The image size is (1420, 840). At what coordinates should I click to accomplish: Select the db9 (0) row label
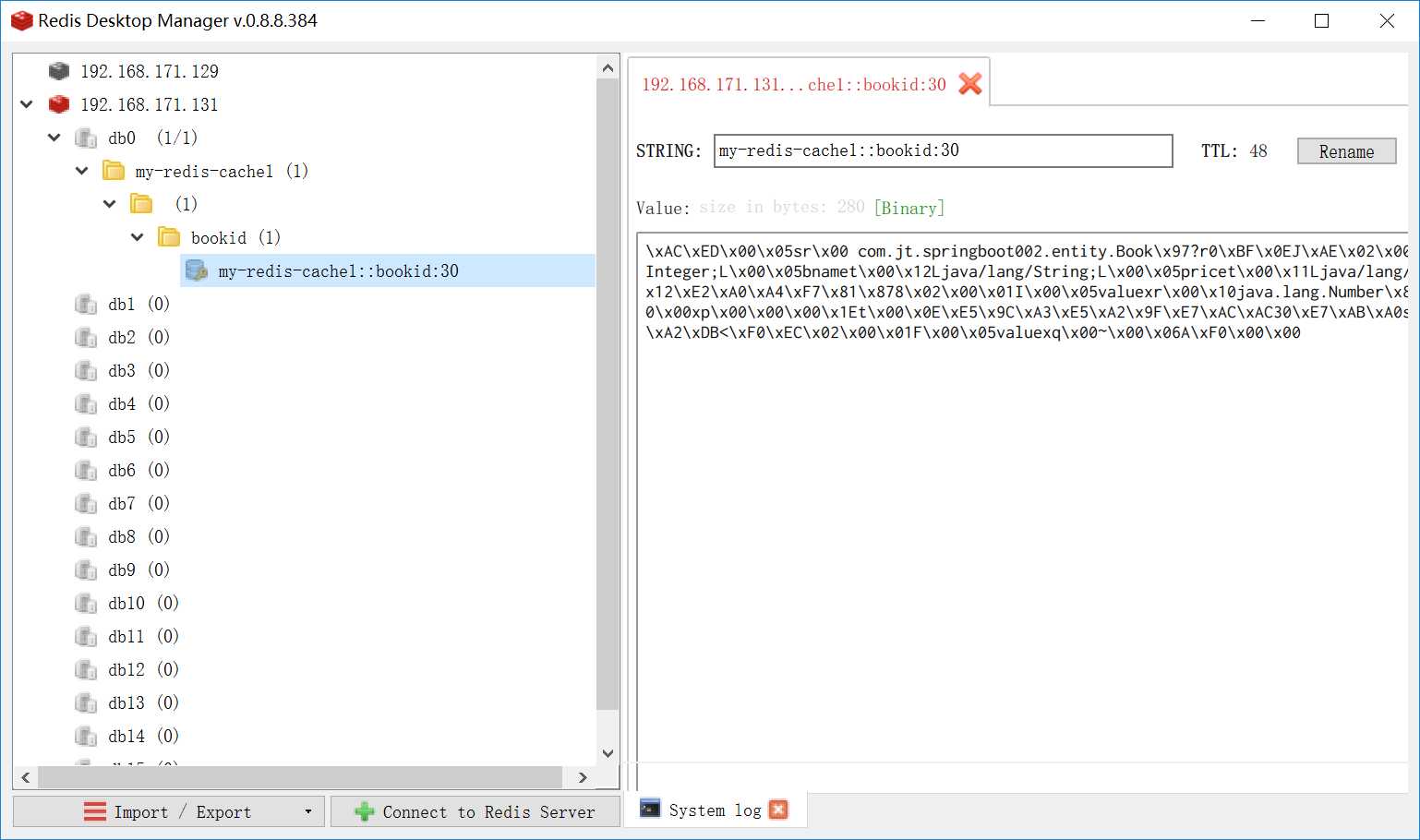click(139, 570)
